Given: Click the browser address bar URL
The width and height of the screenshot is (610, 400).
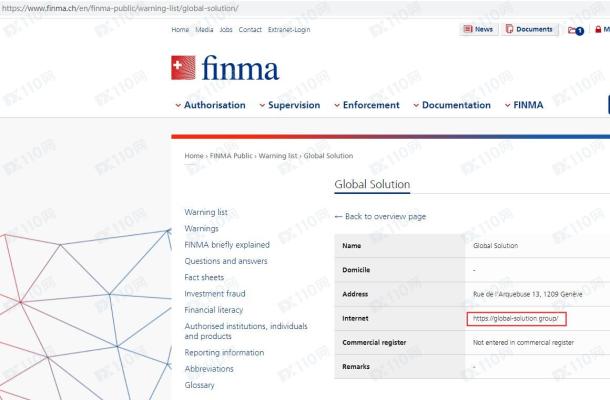Looking at the screenshot, I should [119, 8].
